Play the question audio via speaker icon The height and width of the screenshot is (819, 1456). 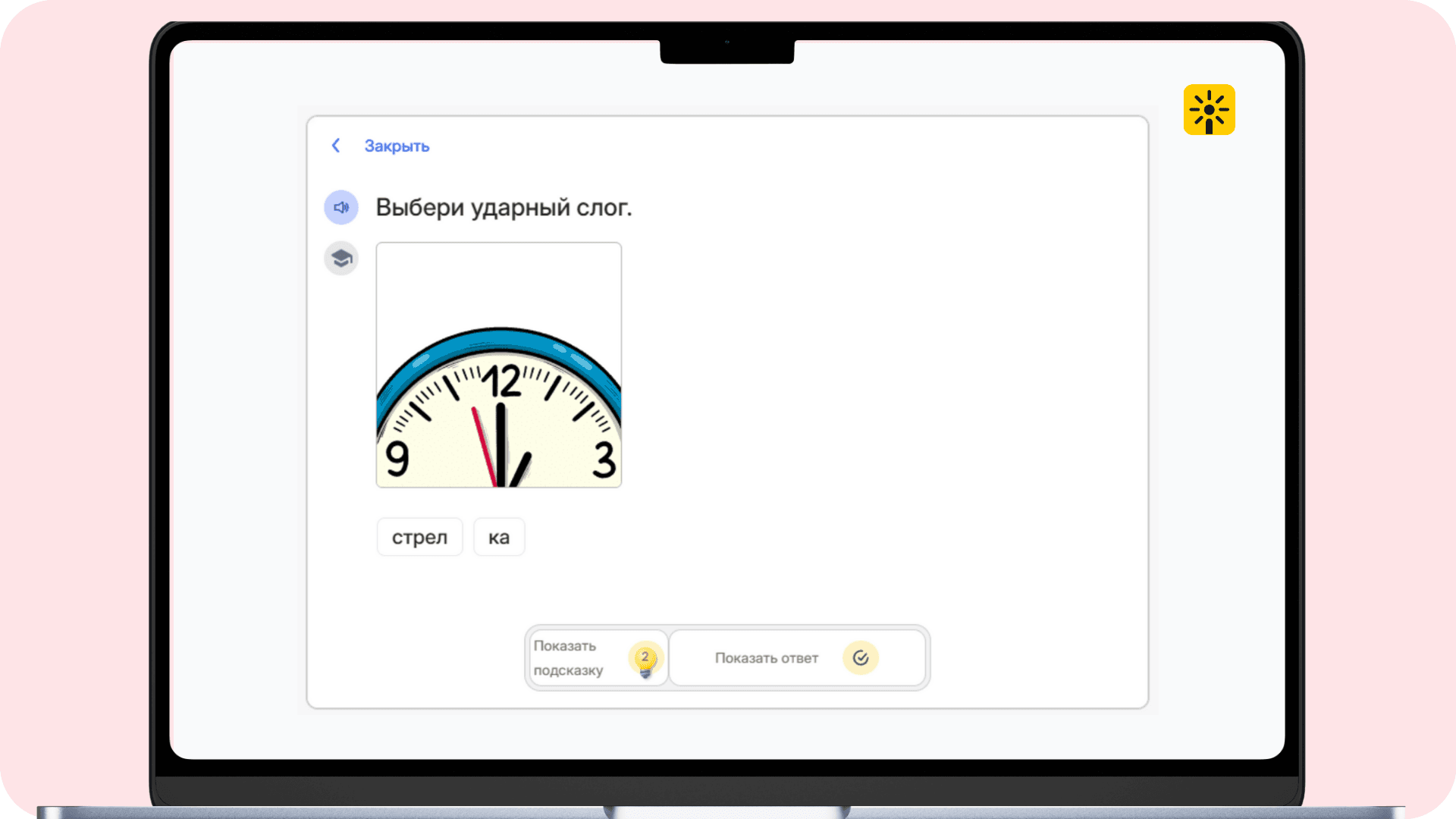(341, 207)
